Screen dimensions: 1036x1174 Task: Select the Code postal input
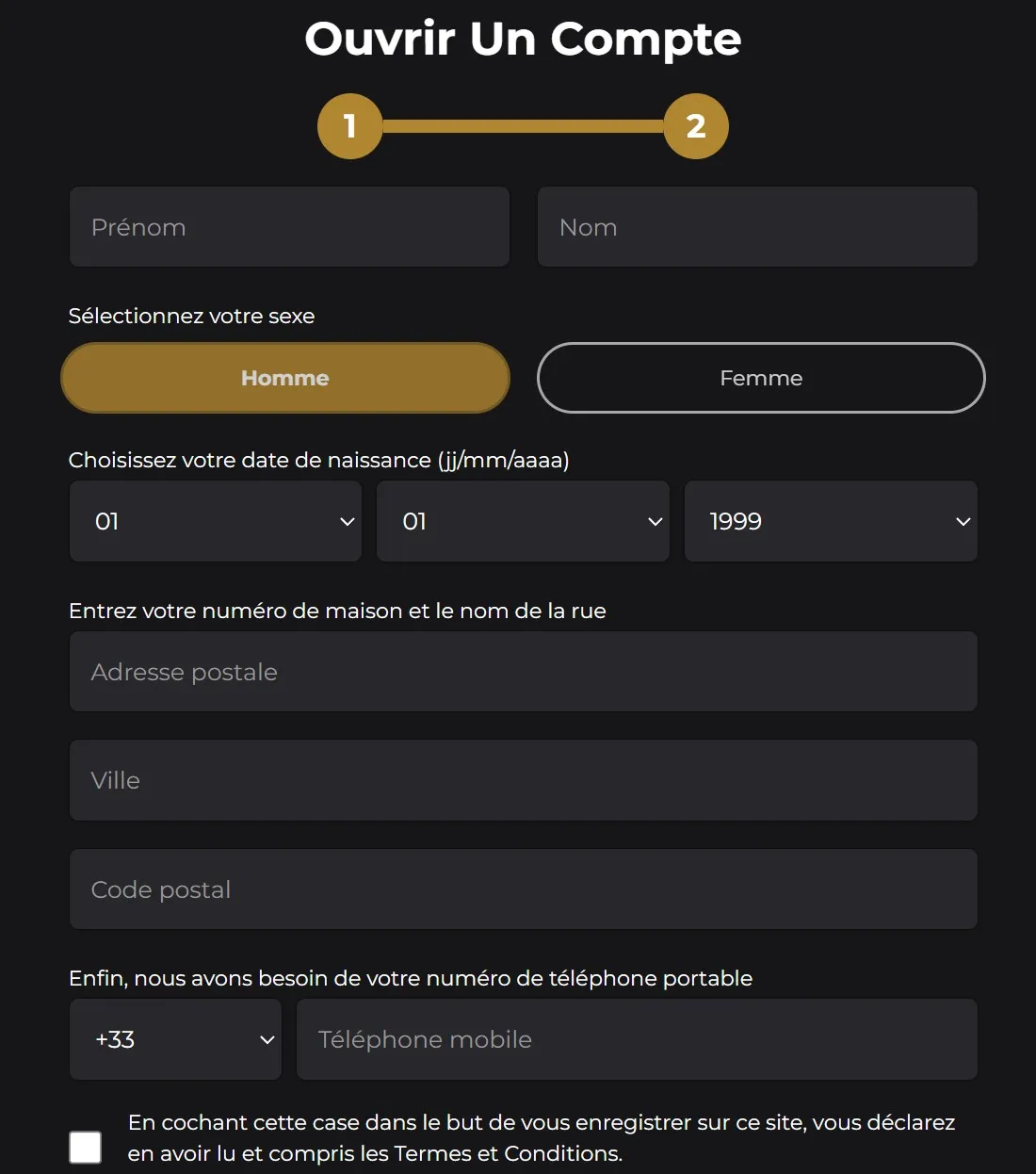523,889
